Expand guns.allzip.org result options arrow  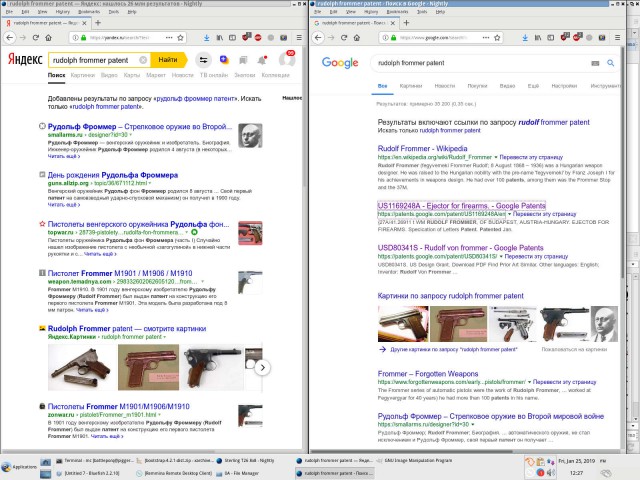(x=150, y=183)
